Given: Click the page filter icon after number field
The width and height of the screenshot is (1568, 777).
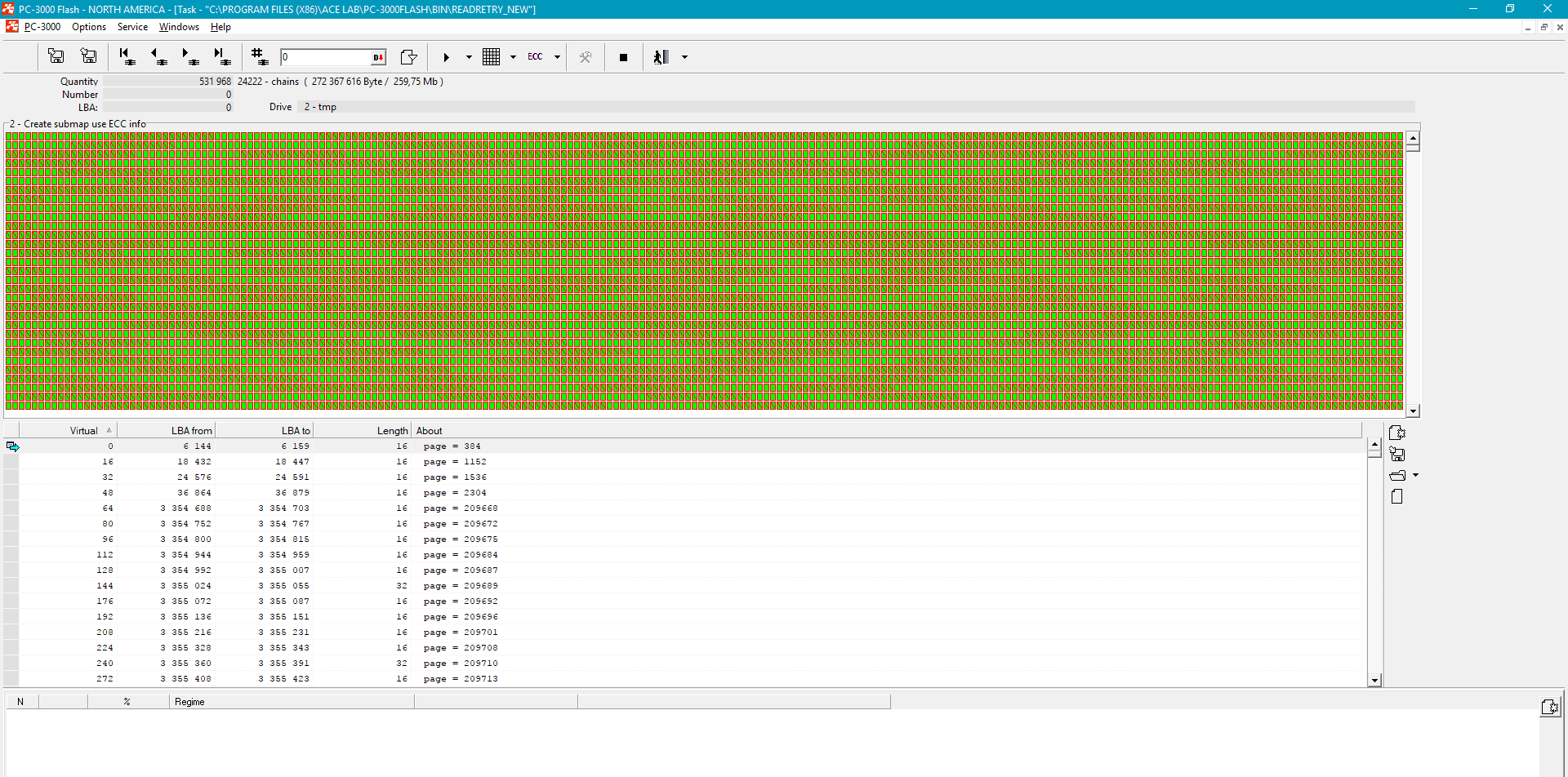Looking at the screenshot, I should click(409, 56).
